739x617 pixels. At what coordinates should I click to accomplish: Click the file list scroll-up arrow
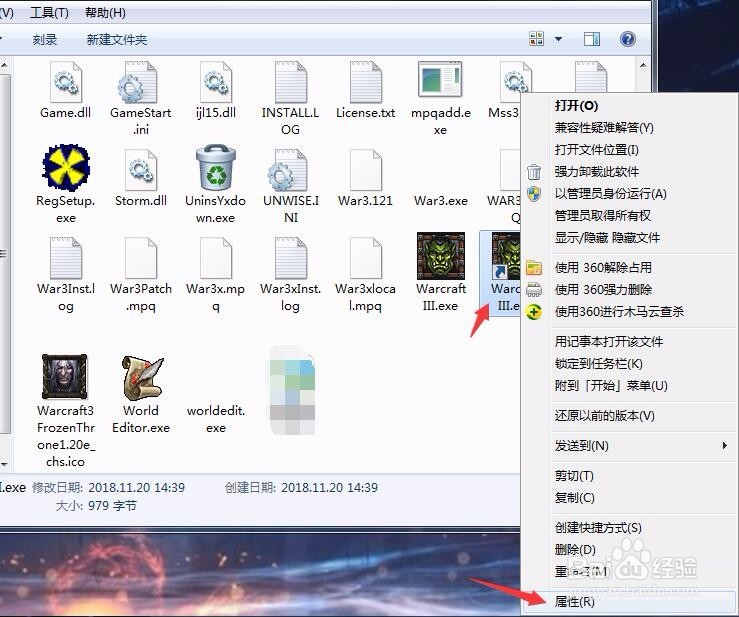(x=643, y=65)
